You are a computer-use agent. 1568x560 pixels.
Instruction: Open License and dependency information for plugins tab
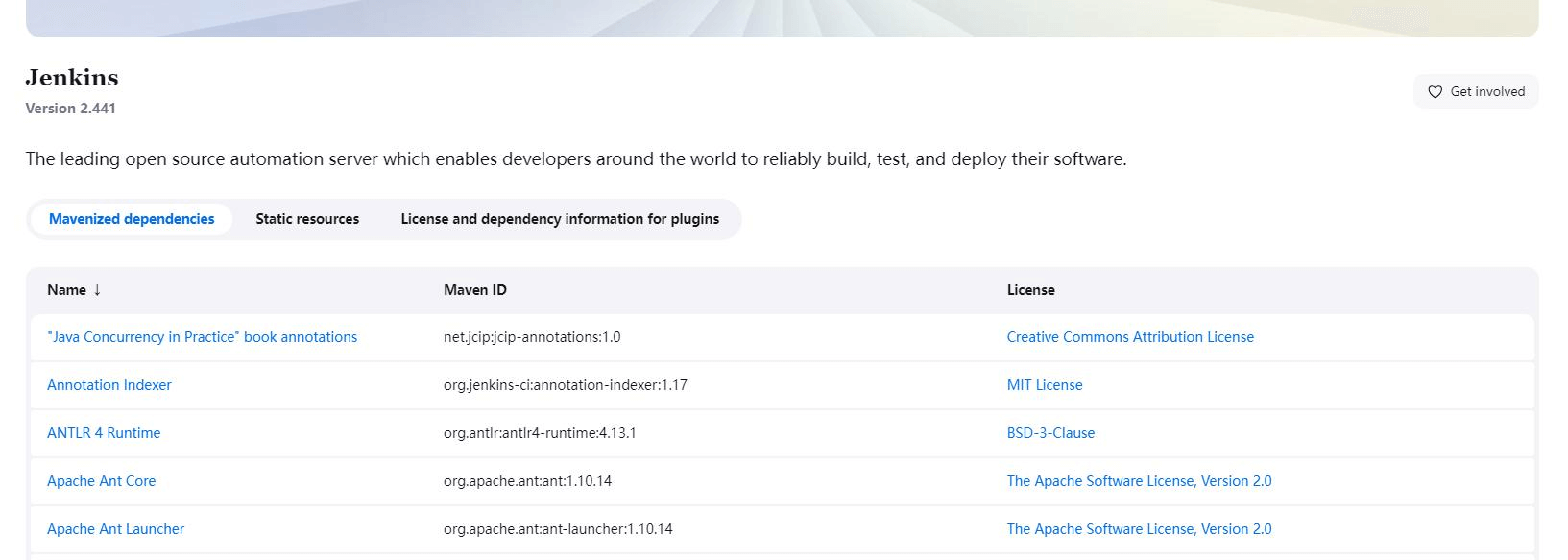pos(560,219)
